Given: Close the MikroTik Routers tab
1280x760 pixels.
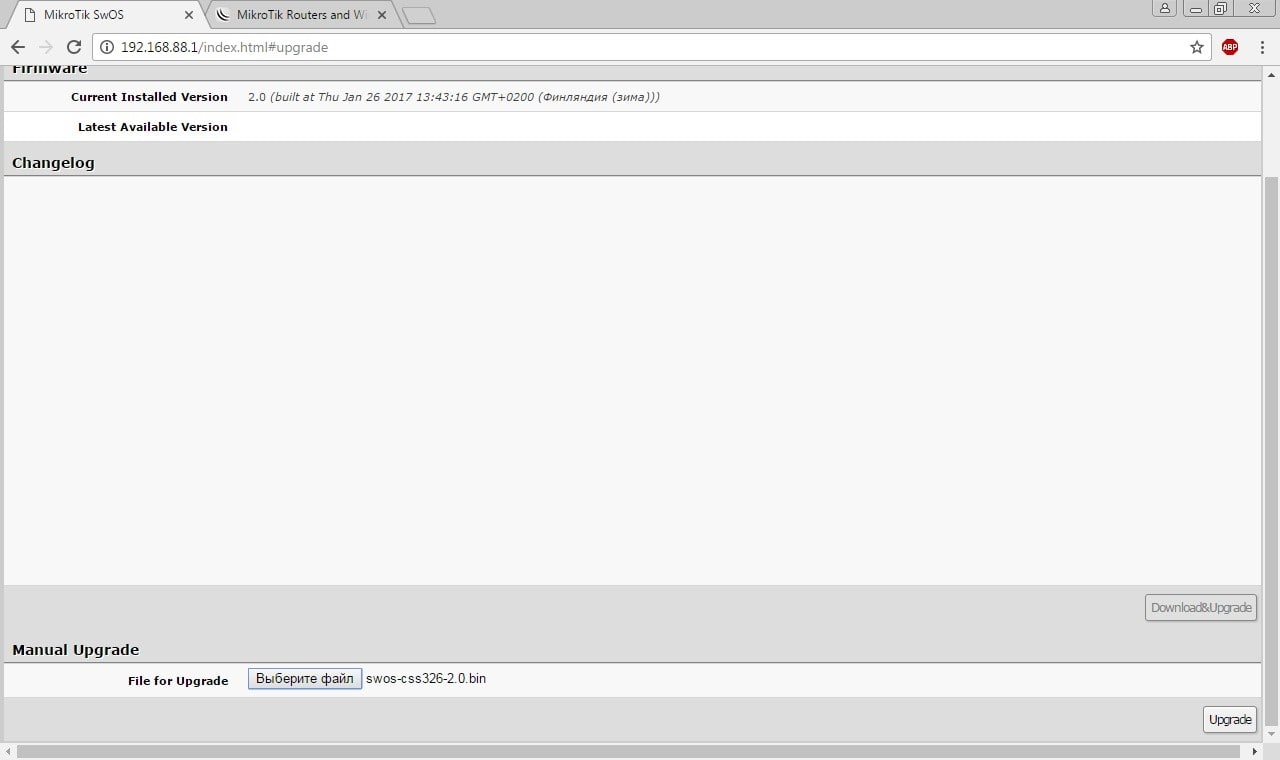Looking at the screenshot, I should coord(382,15).
